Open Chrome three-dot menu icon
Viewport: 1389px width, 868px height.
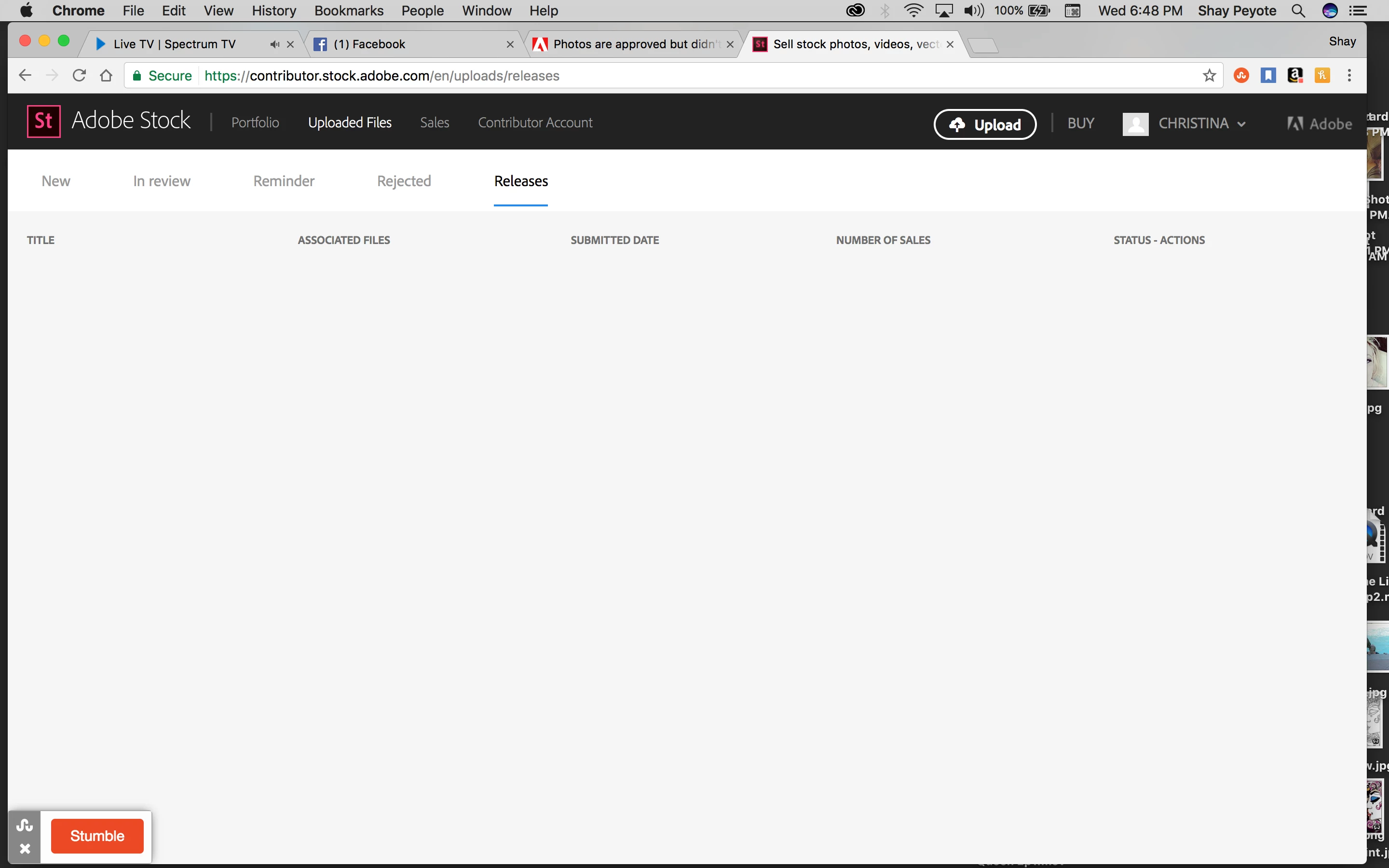click(1349, 76)
